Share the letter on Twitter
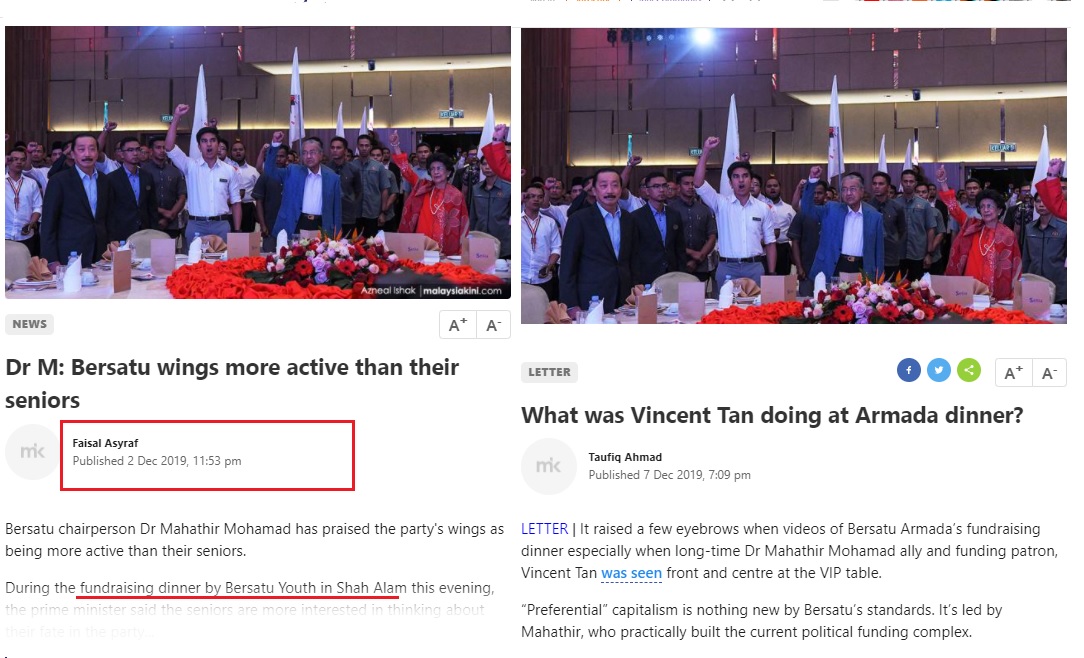1084x658 pixels. (x=939, y=370)
